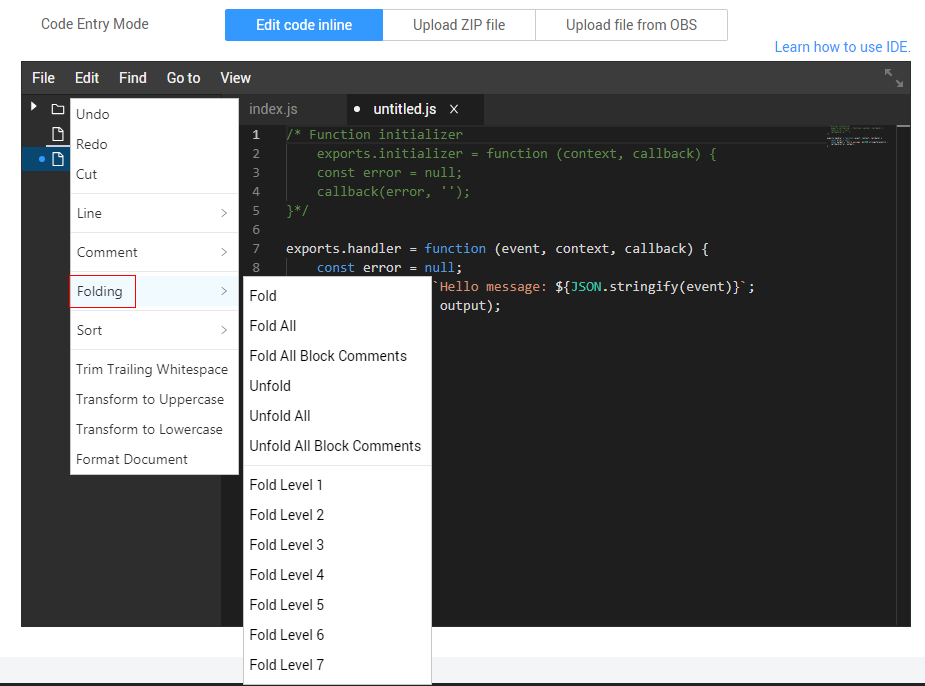Click Transform to Uppercase
The width and height of the screenshot is (925, 686).
point(154,399)
